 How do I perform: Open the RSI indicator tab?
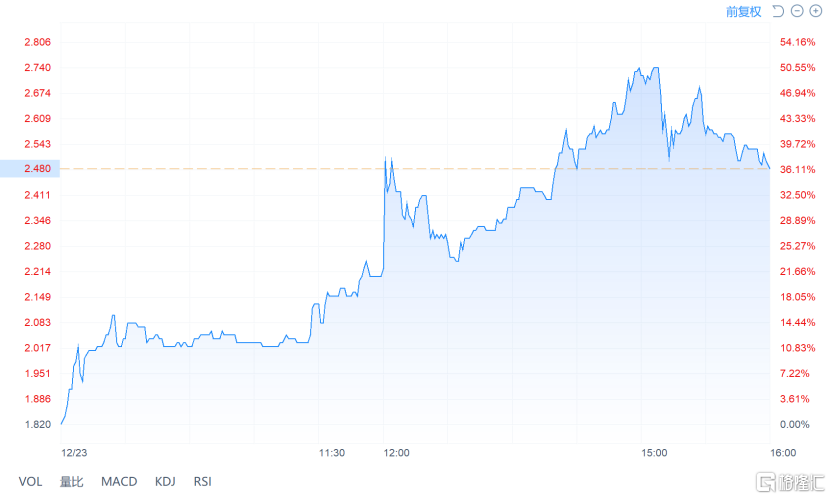tap(202, 482)
